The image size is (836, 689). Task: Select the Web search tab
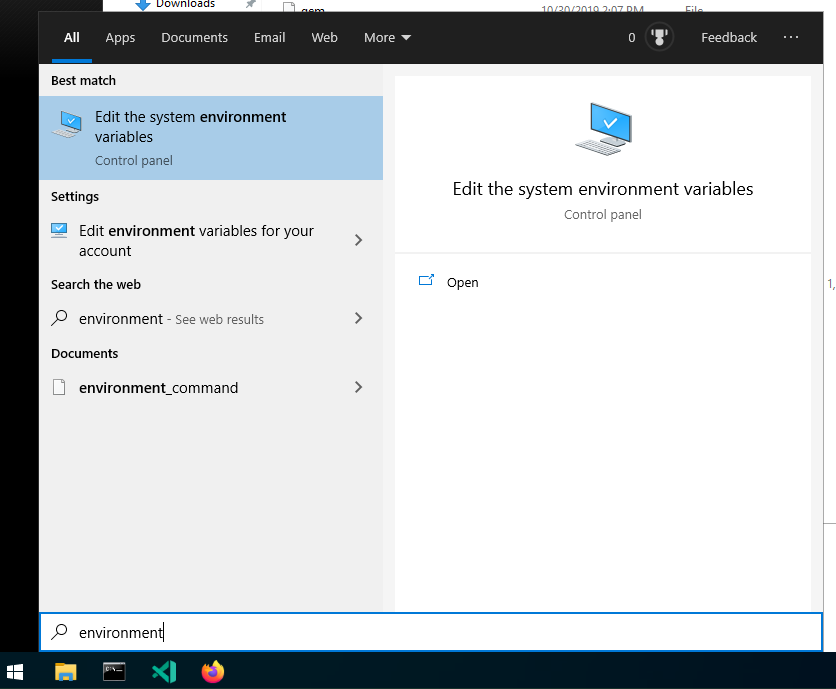[324, 38]
